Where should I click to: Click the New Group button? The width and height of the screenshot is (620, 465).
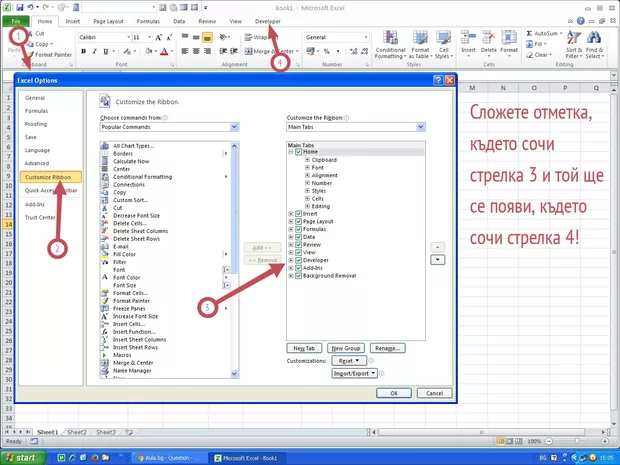click(345, 348)
